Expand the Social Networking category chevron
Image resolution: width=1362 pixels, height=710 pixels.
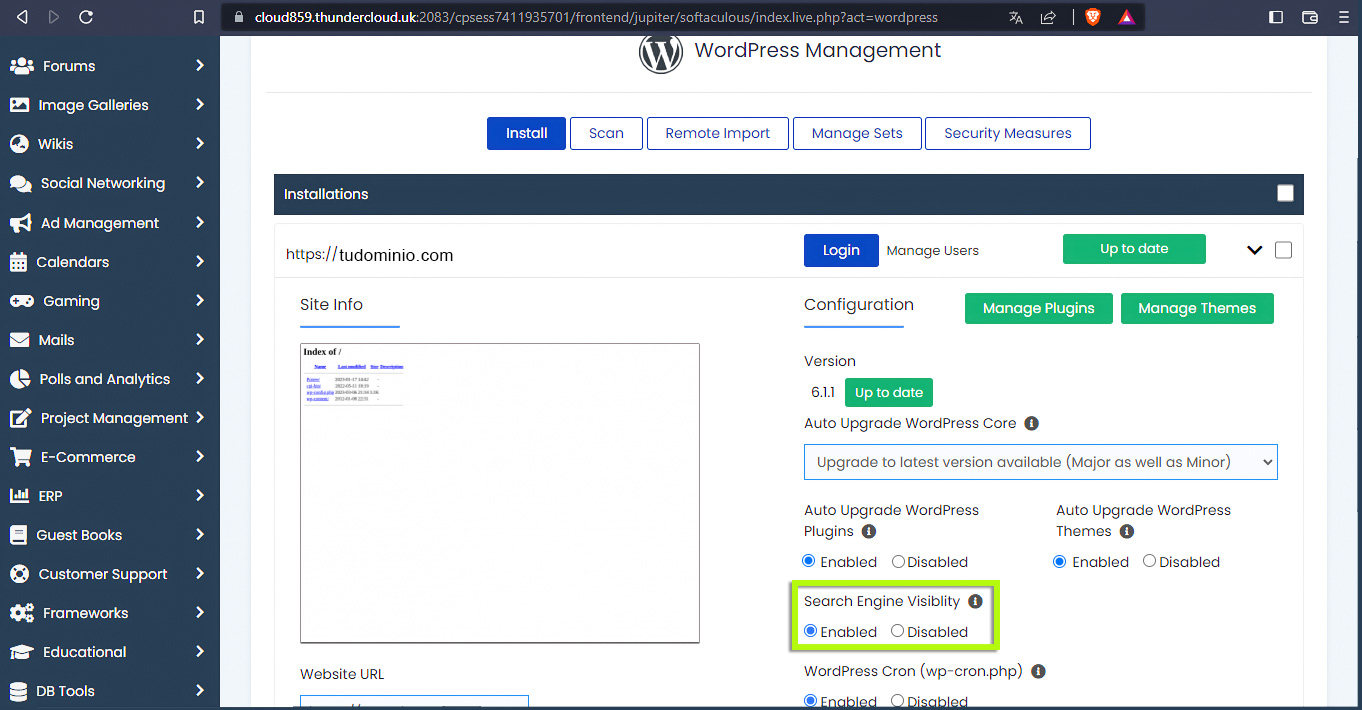[200, 182]
